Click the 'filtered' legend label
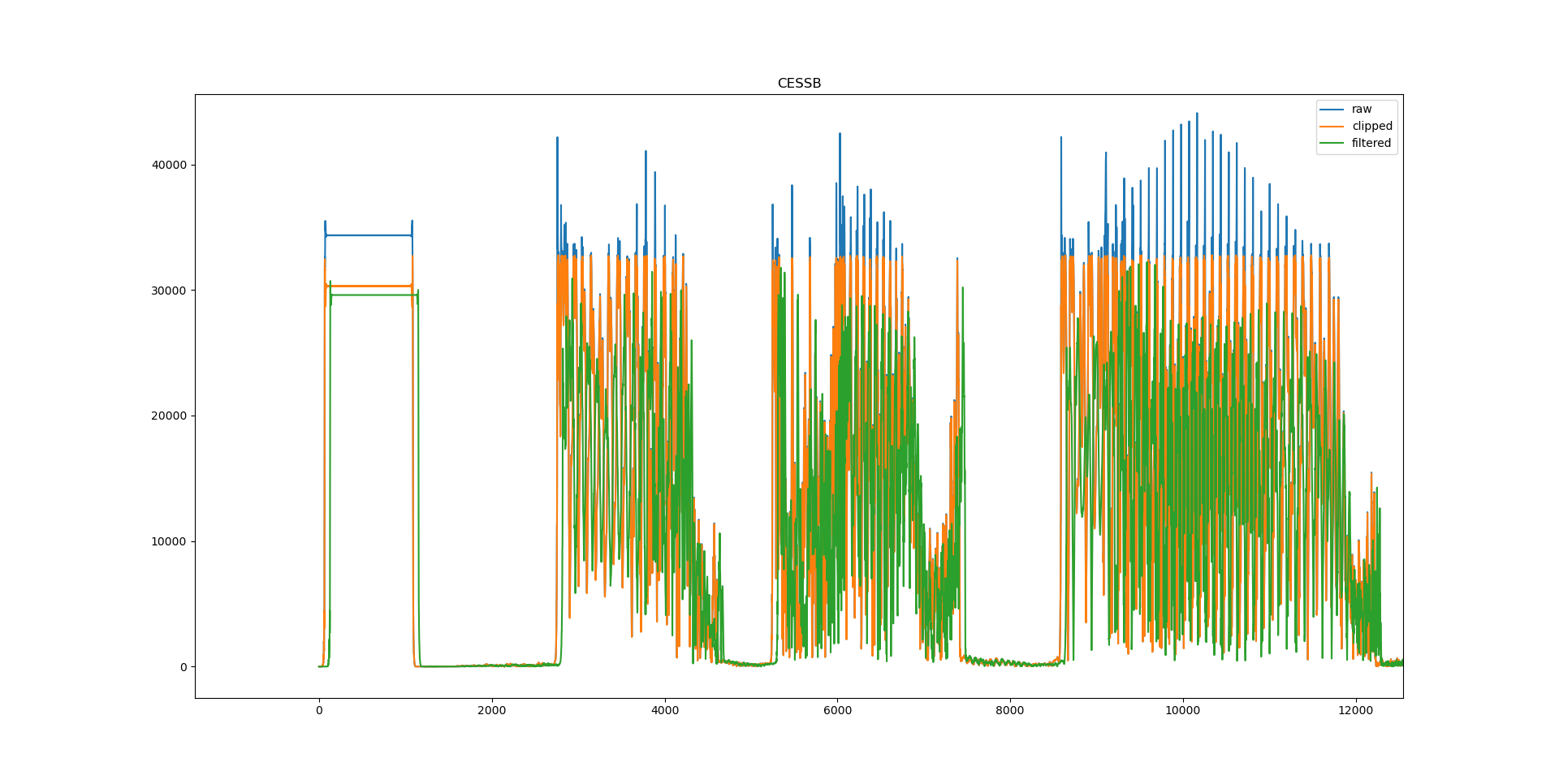 click(x=1371, y=143)
